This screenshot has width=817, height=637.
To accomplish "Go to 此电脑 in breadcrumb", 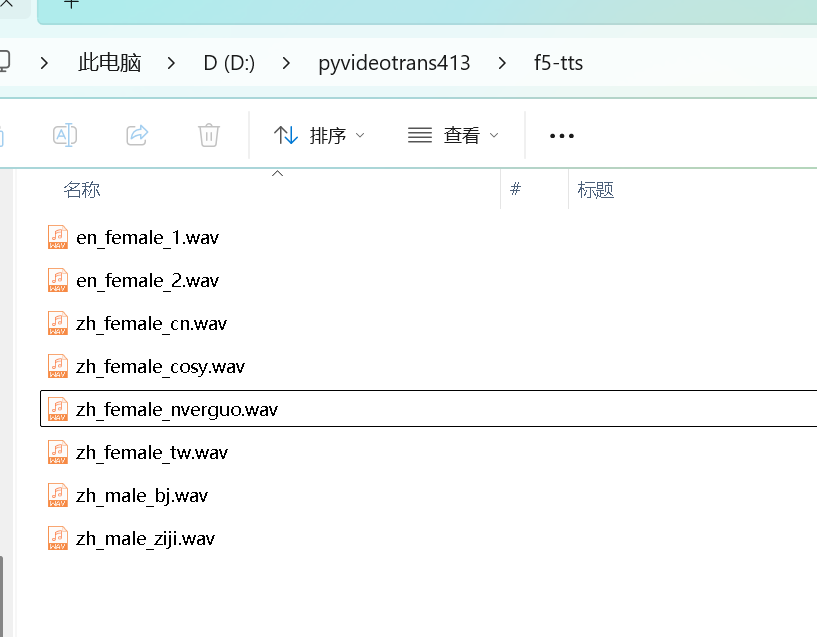I will click(x=109, y=63).
